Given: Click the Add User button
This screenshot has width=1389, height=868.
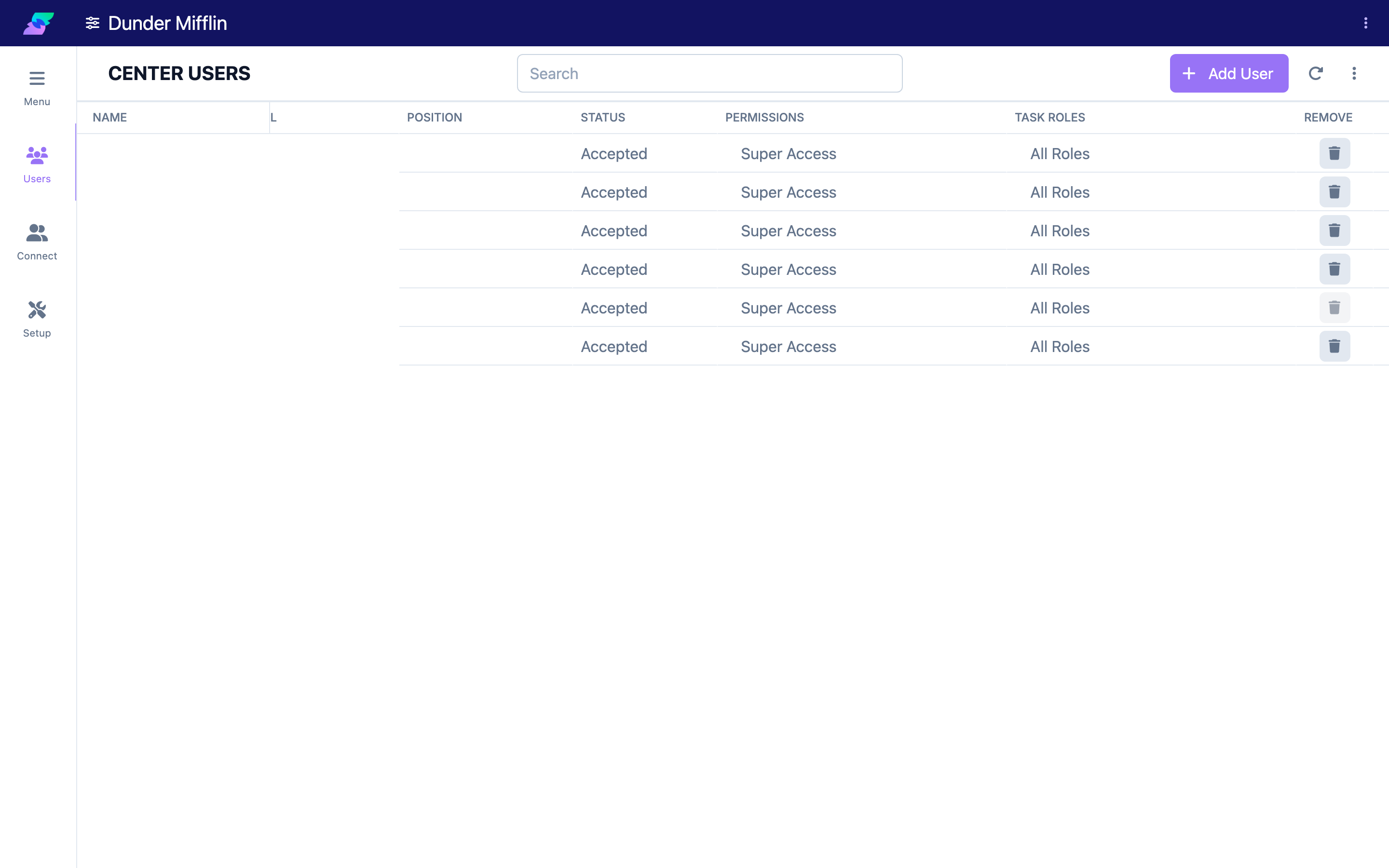Looking at the screenshot, I should (x=1229, y=73).
